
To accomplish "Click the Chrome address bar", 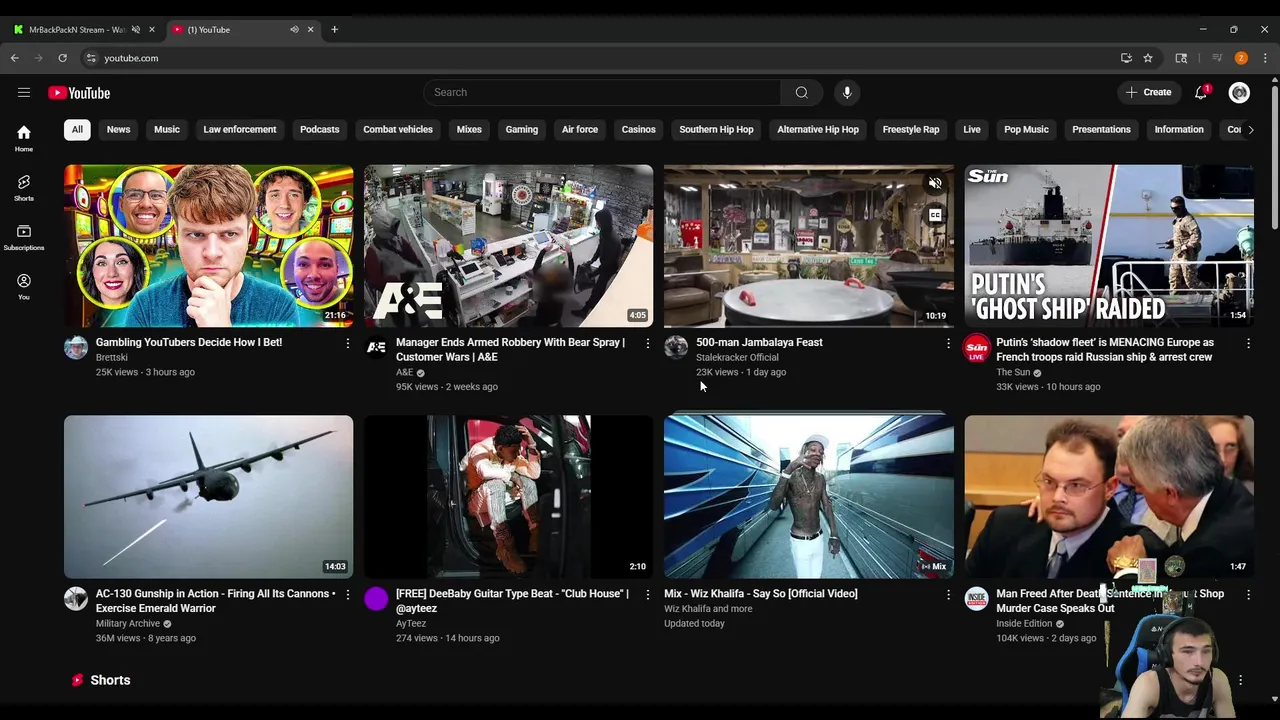I will (x=600, y=58).
